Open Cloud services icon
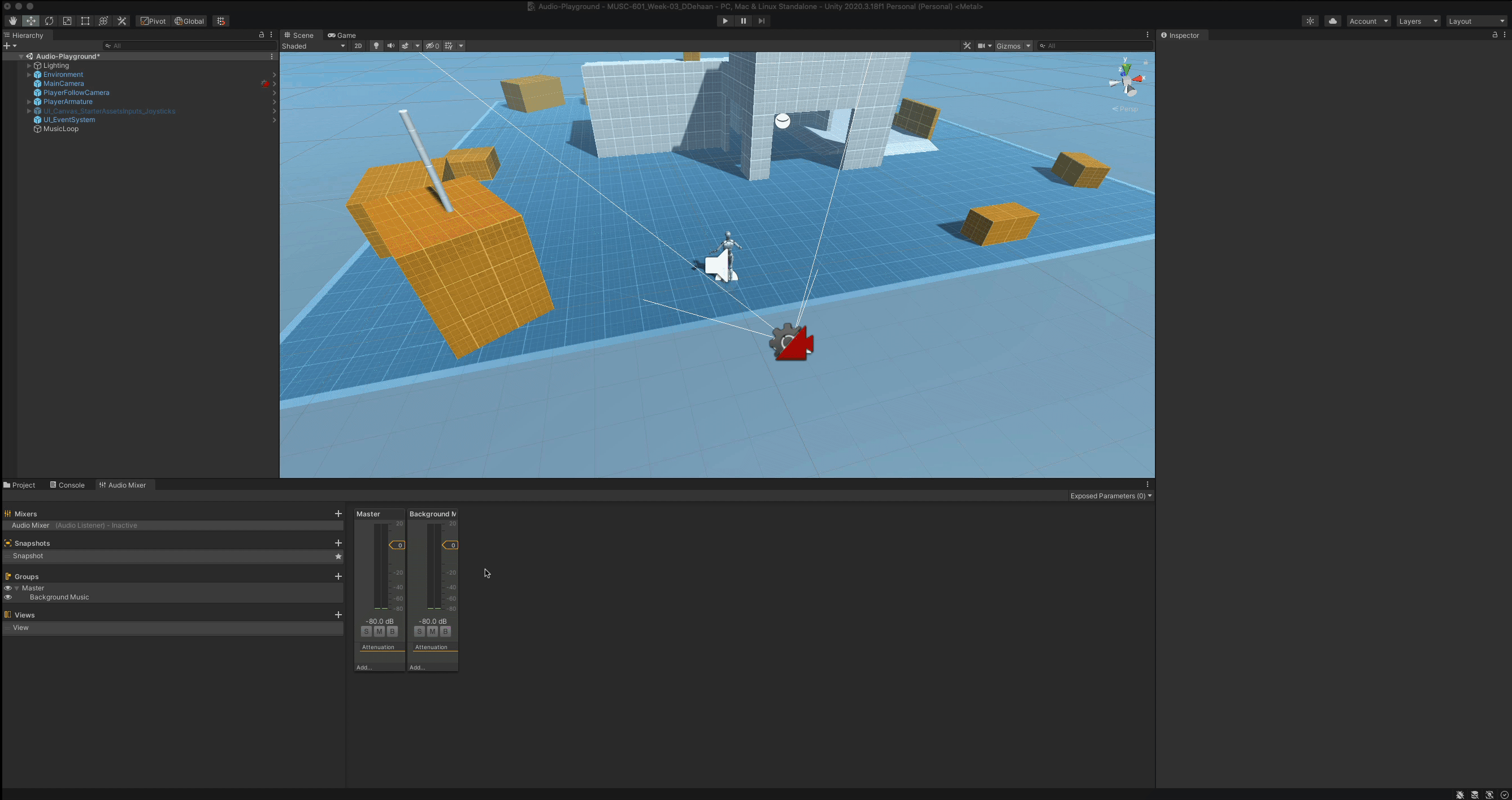 click(1332, 21)
